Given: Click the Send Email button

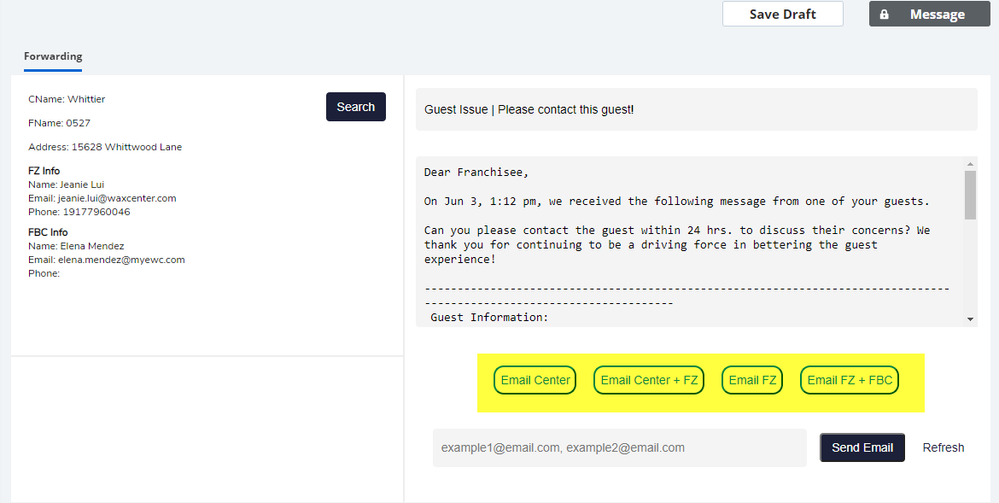Looking at the screenshot, I should (x=862, y=448).
